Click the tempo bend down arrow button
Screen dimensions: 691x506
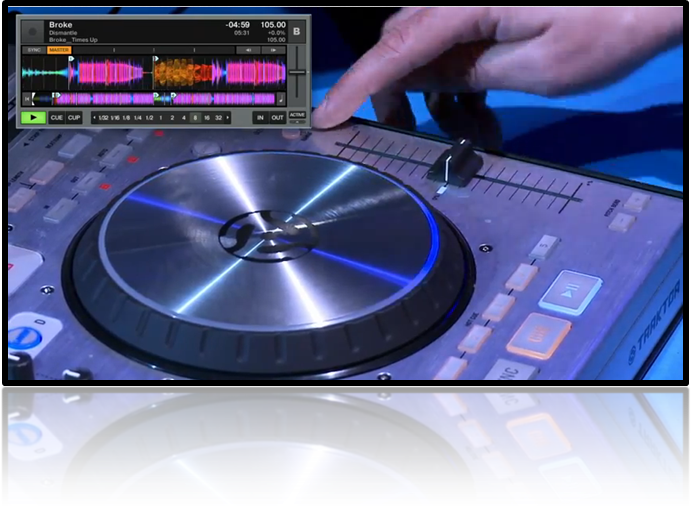246,49
